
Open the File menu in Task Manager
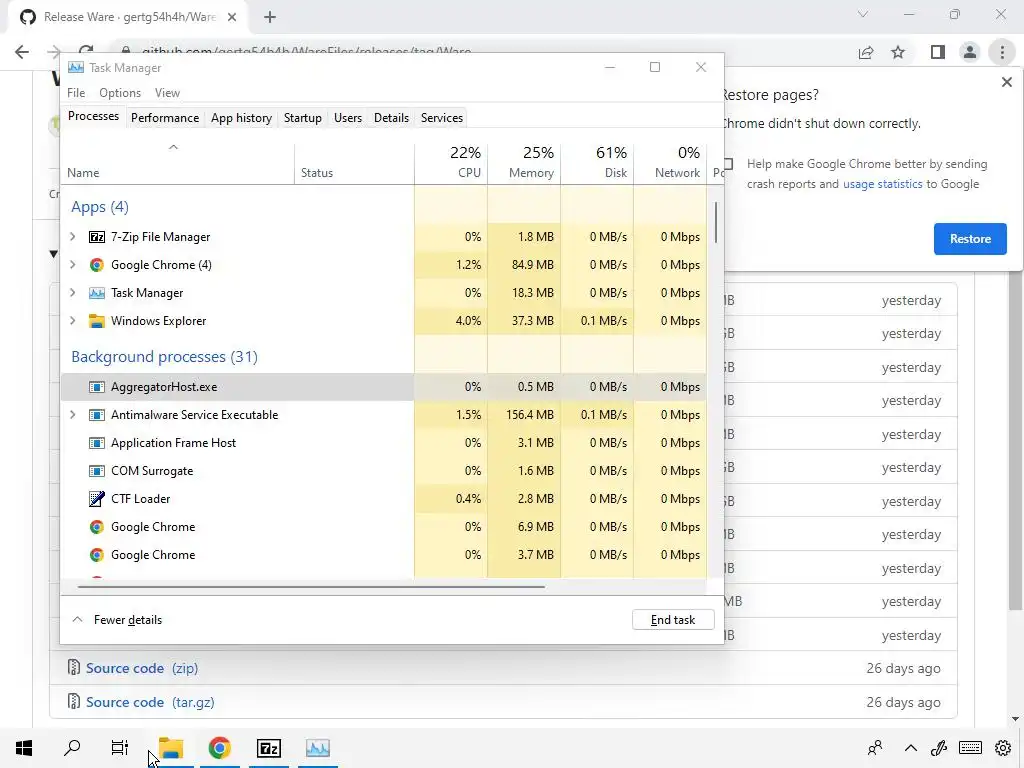(76, 93)
